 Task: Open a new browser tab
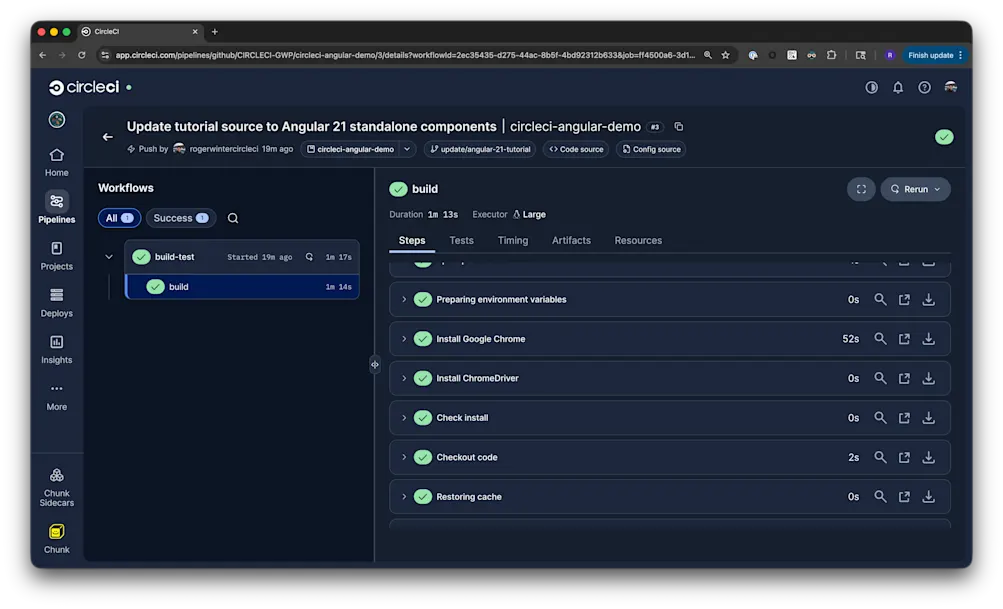coord(215,31)
